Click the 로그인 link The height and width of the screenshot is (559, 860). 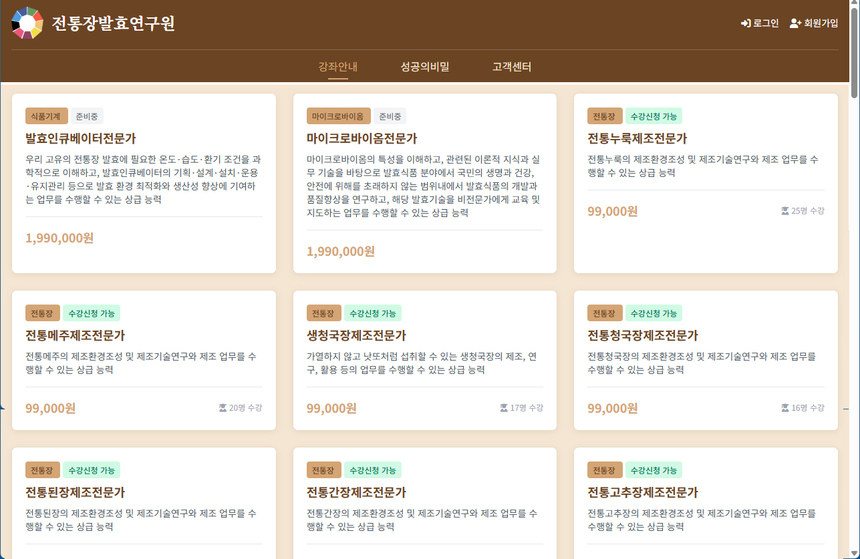pos(760,23)
